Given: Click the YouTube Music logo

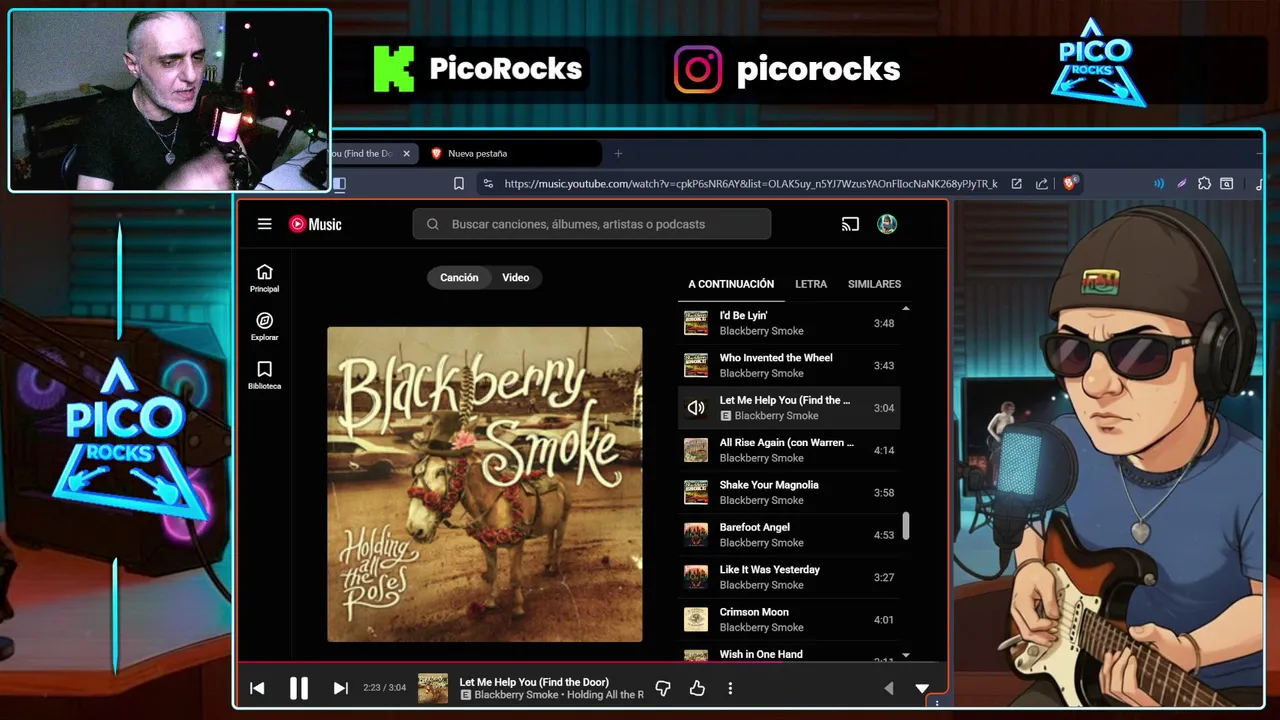Looking at the screenshot, I should click(x=315, y=224).
